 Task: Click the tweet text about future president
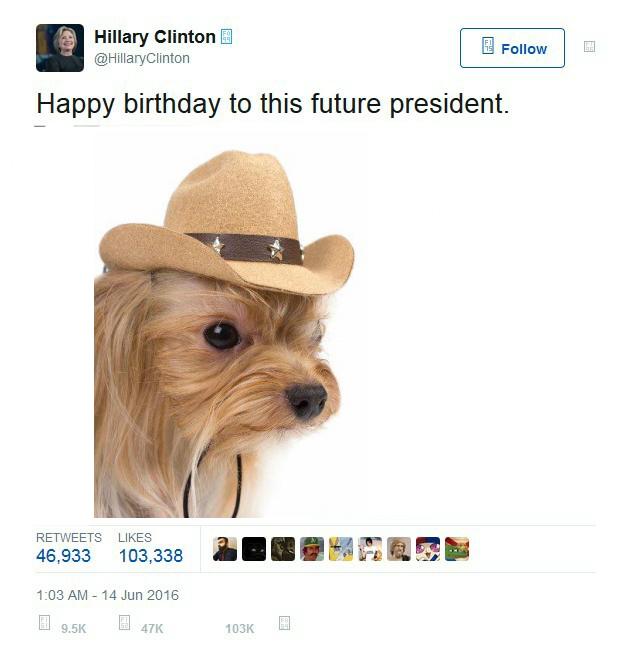point(273,104)
